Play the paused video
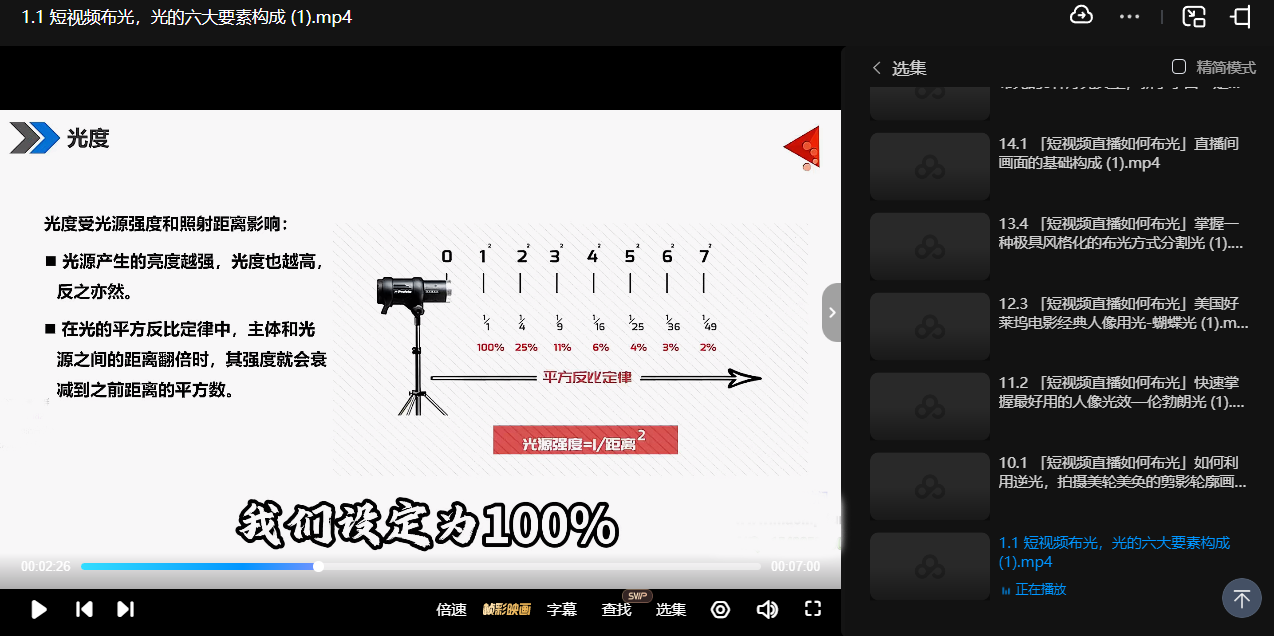 coord(39,609)
